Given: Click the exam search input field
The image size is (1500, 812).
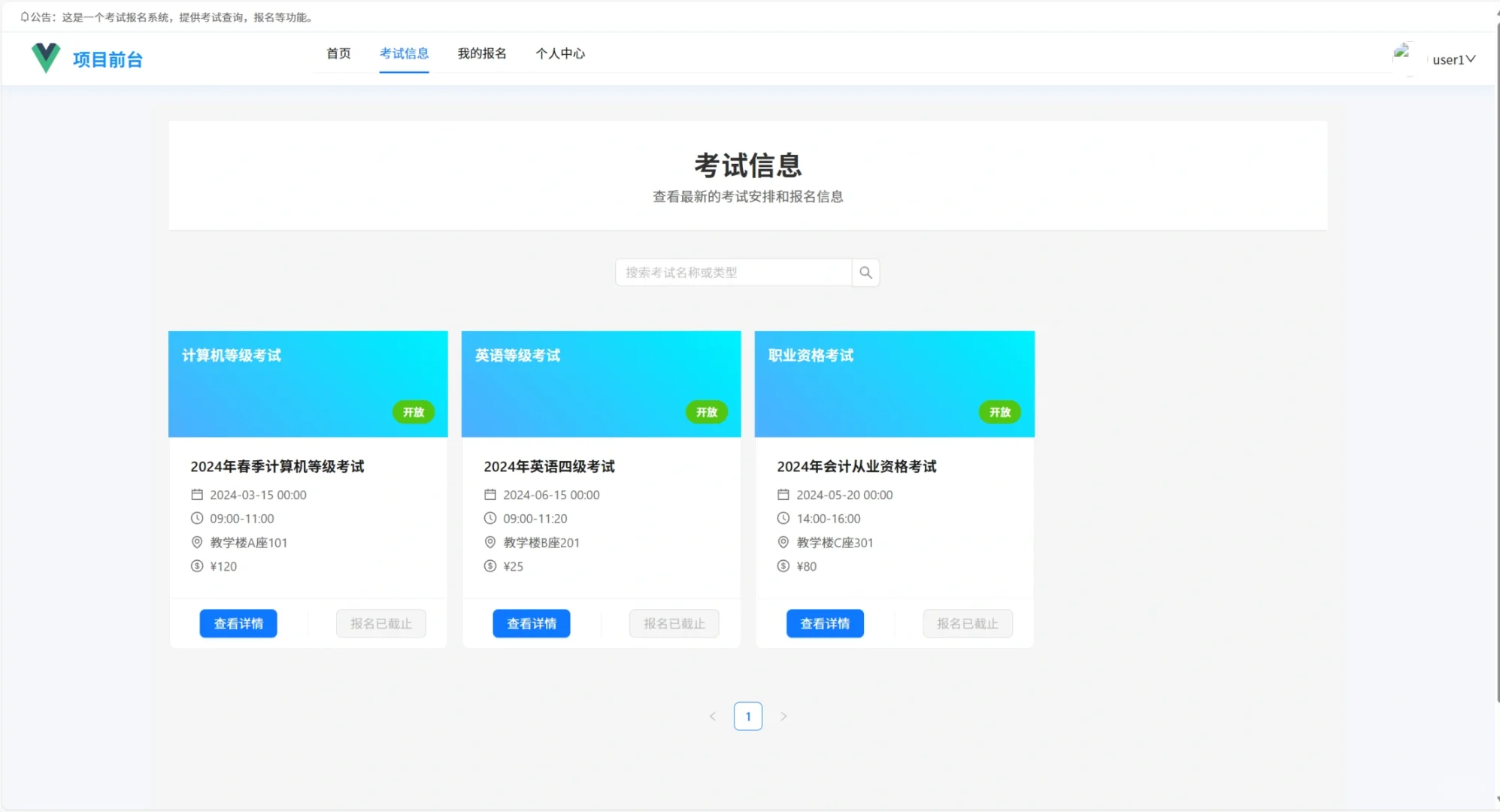Looking at the screenshot, I should click(733, 272).
